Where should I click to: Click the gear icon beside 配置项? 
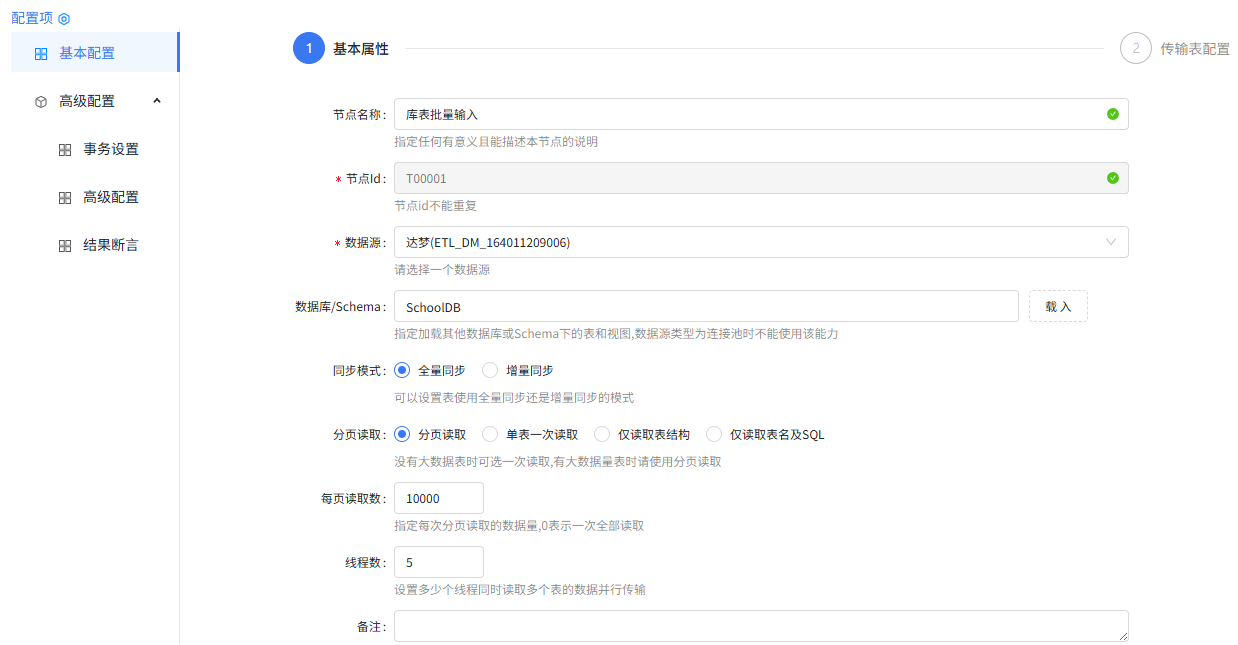(x=64, y=17)
